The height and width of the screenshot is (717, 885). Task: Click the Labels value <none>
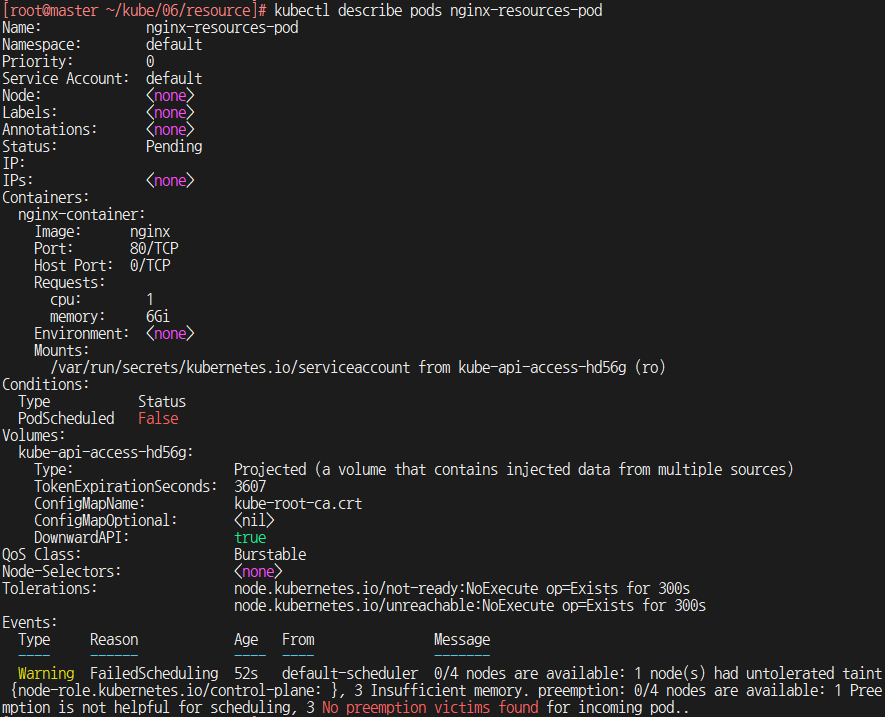click(170, 112)
